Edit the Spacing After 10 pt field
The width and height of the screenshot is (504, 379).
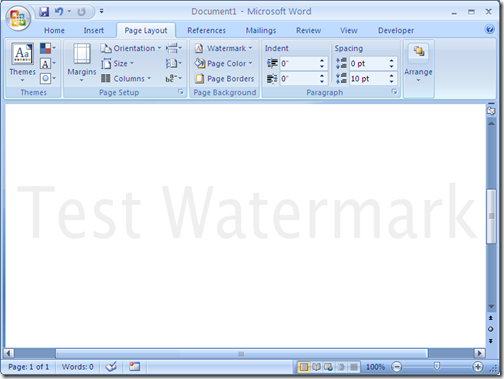point(368,79)
